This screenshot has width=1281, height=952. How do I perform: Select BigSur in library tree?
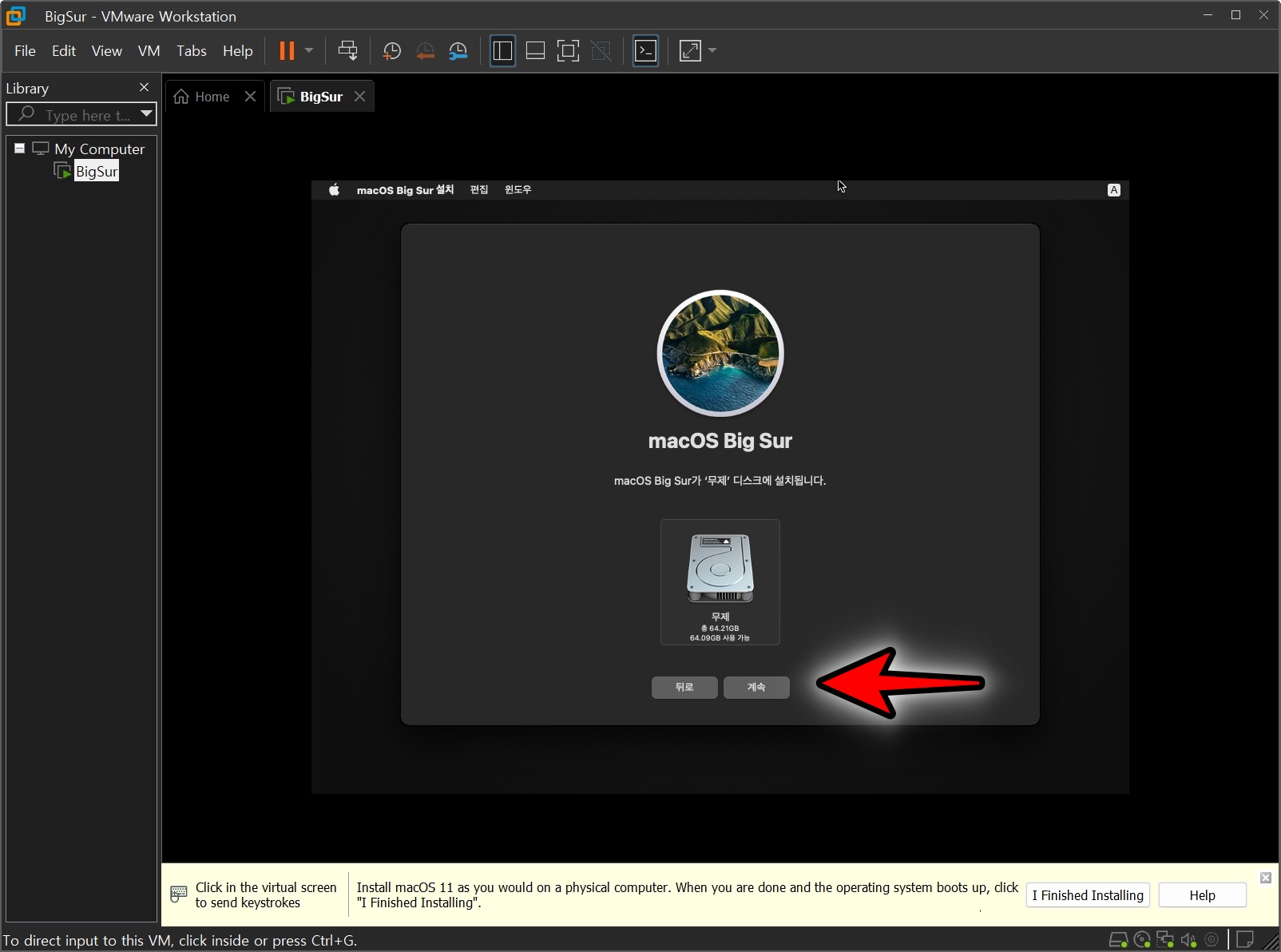97,171
